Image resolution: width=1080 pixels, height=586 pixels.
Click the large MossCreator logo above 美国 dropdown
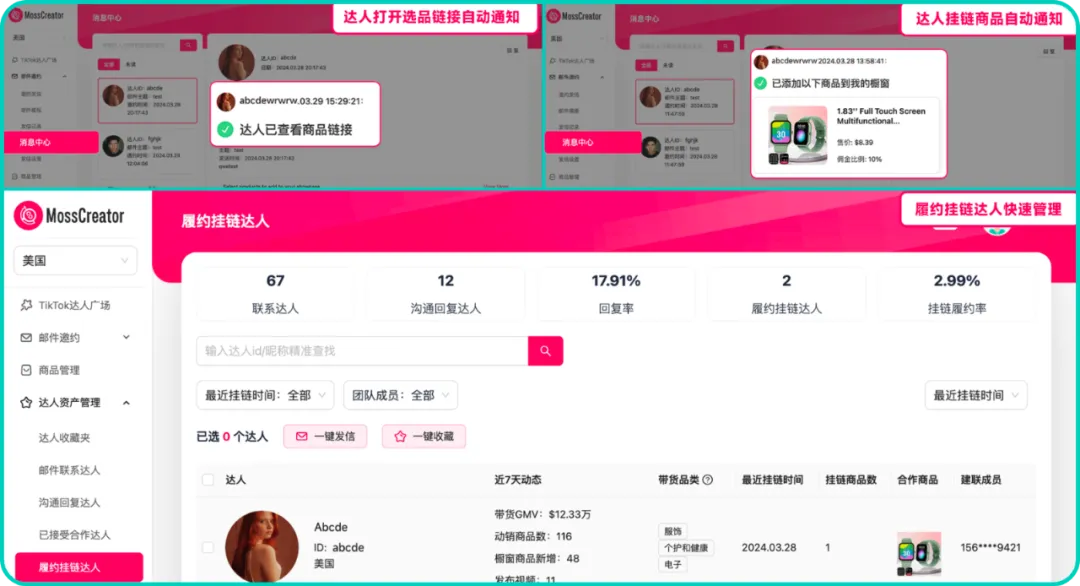click(69, 216)
